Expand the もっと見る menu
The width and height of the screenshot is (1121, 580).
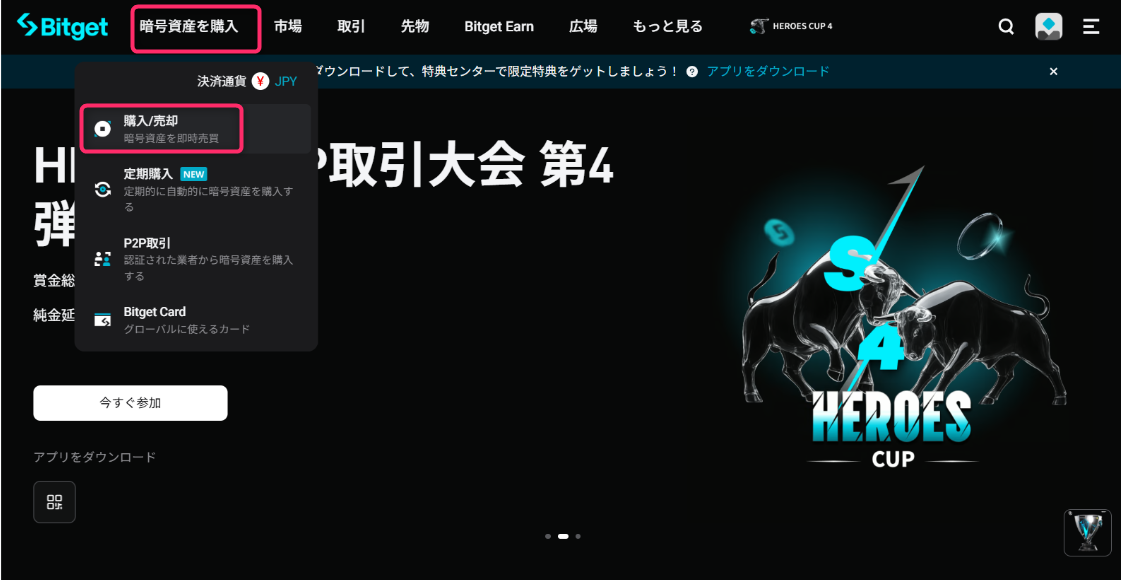point(667,27)
